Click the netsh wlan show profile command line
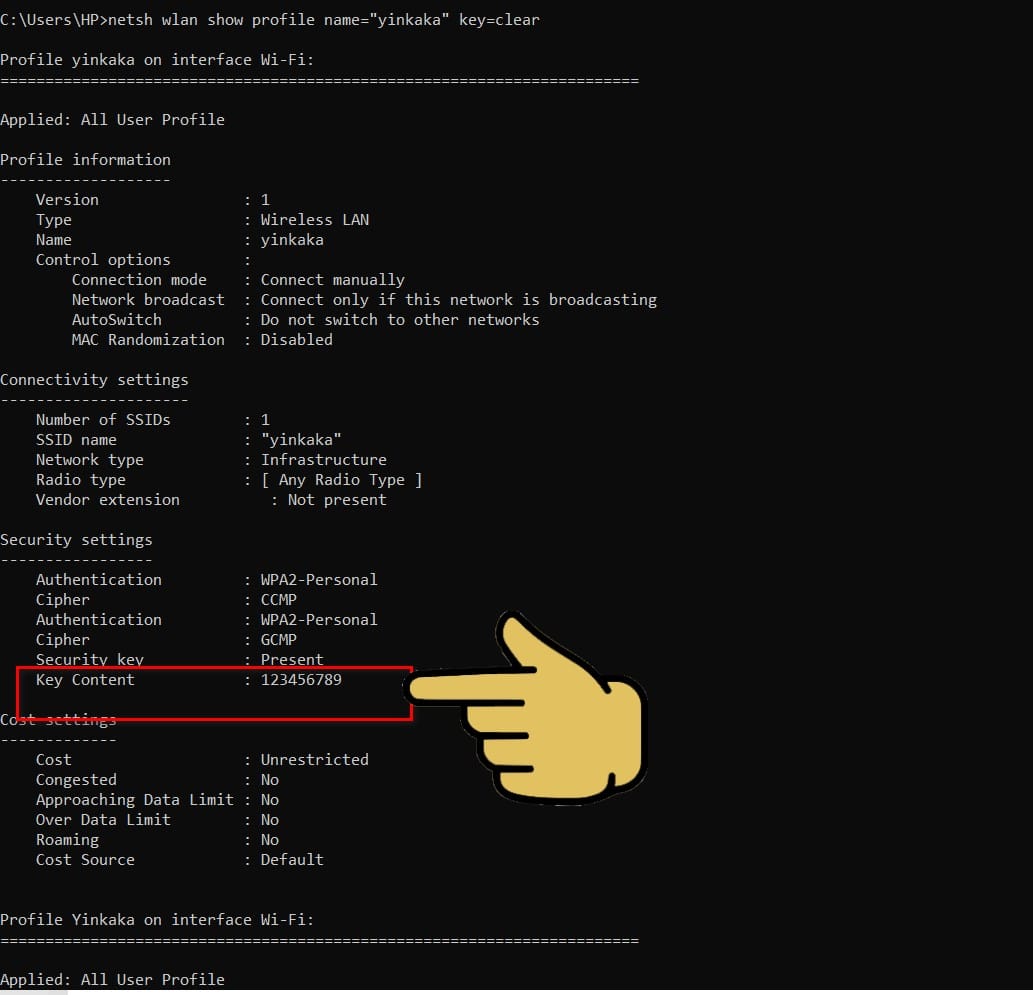The image size is (1033, 995). 269,20
